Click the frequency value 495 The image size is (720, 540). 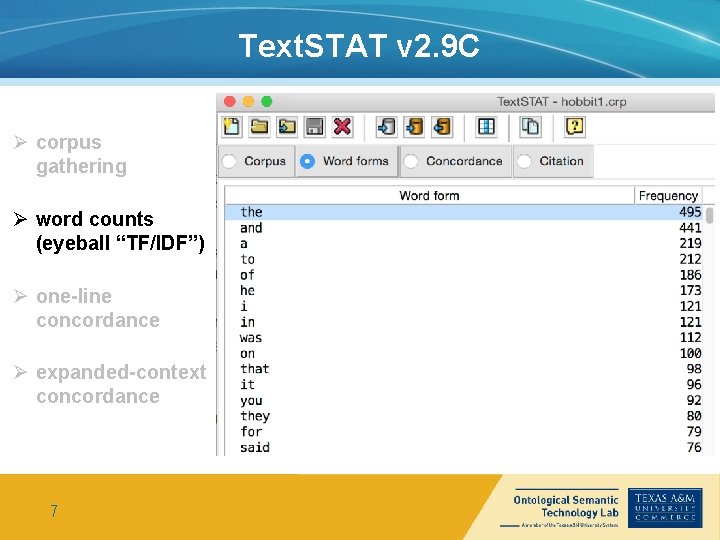(690, 212)
